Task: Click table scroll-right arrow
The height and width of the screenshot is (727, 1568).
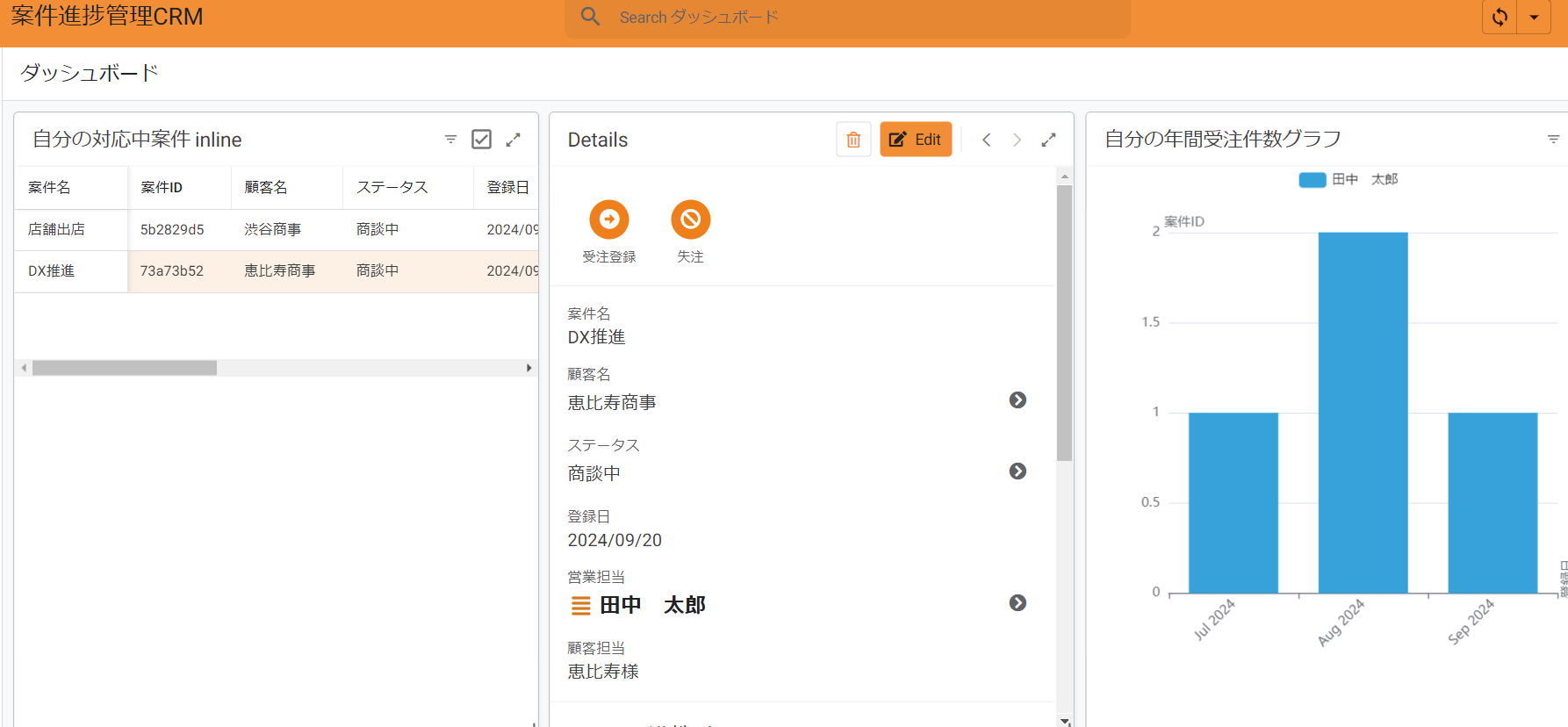Action: pyautogui.click(x=529, y=368)
